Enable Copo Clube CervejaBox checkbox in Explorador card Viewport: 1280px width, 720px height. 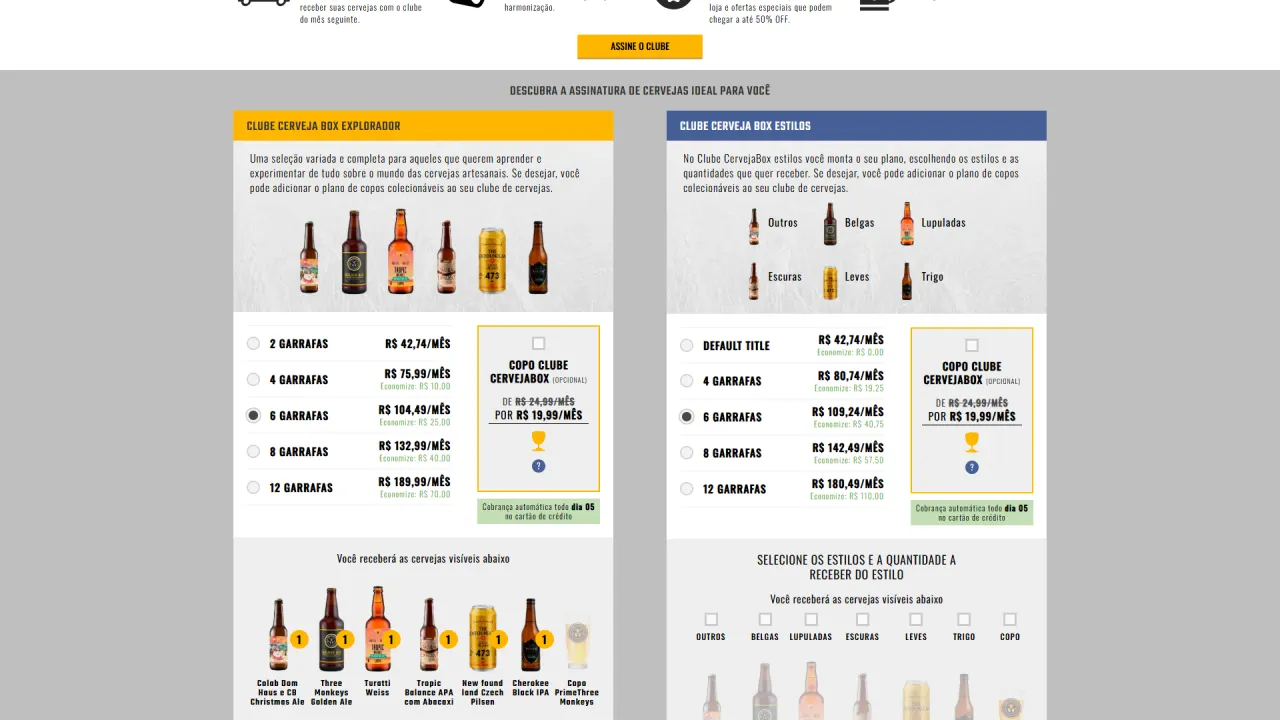click(x=539, y=343)
